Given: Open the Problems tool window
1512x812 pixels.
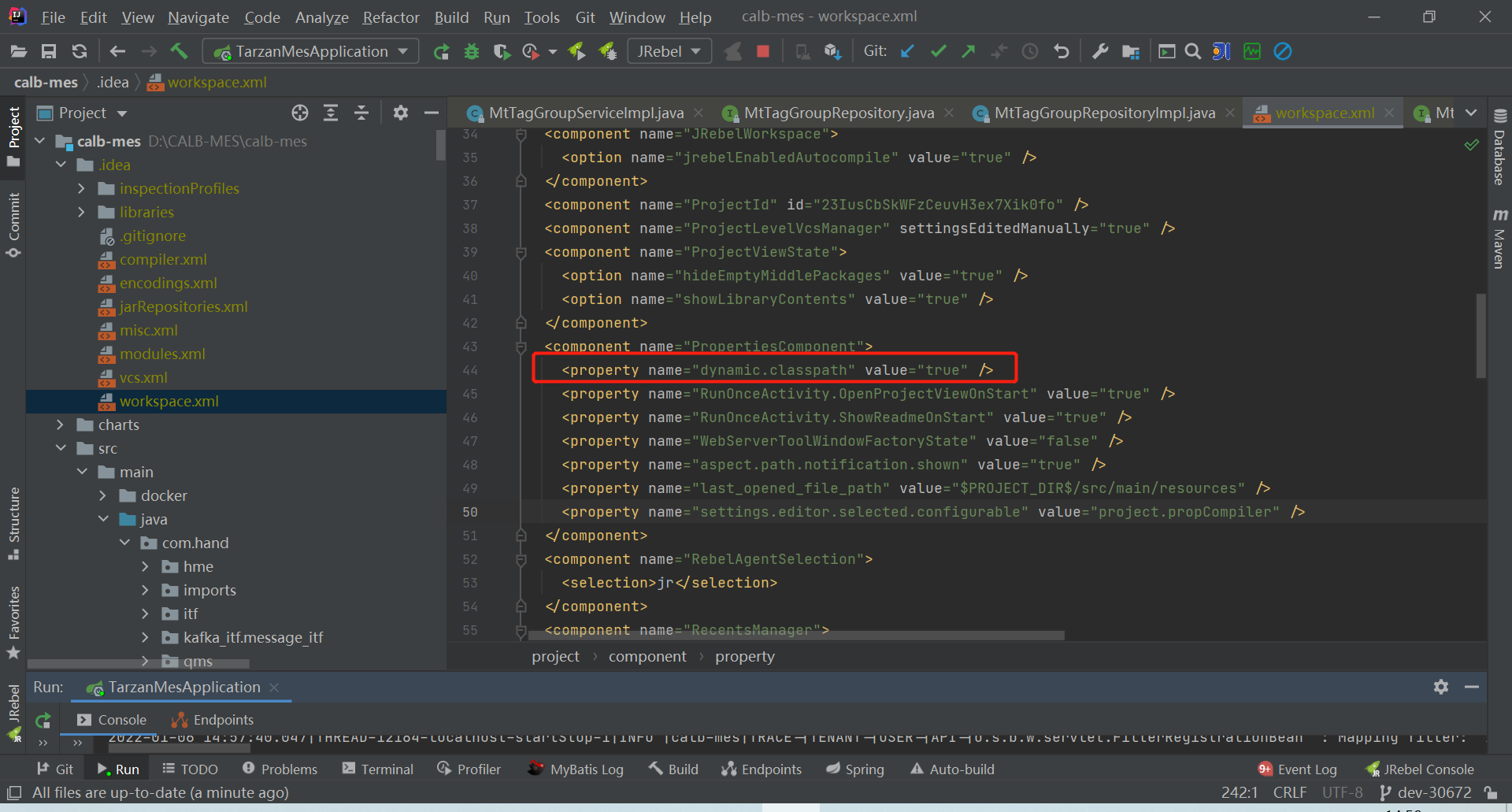Looking at the screenshot, I should [280, 769].
